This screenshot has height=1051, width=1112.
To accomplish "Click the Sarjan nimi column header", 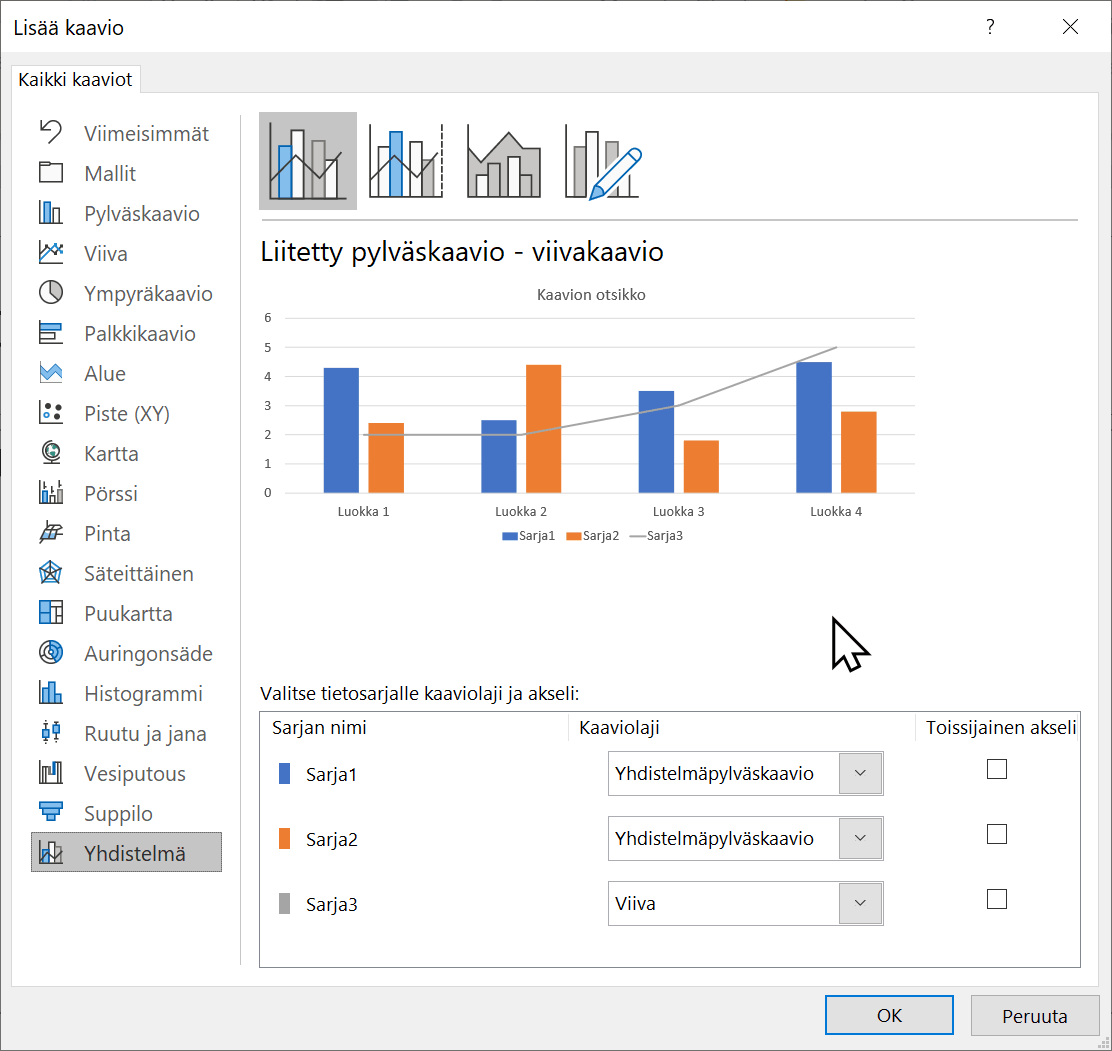I will point(319,728).
